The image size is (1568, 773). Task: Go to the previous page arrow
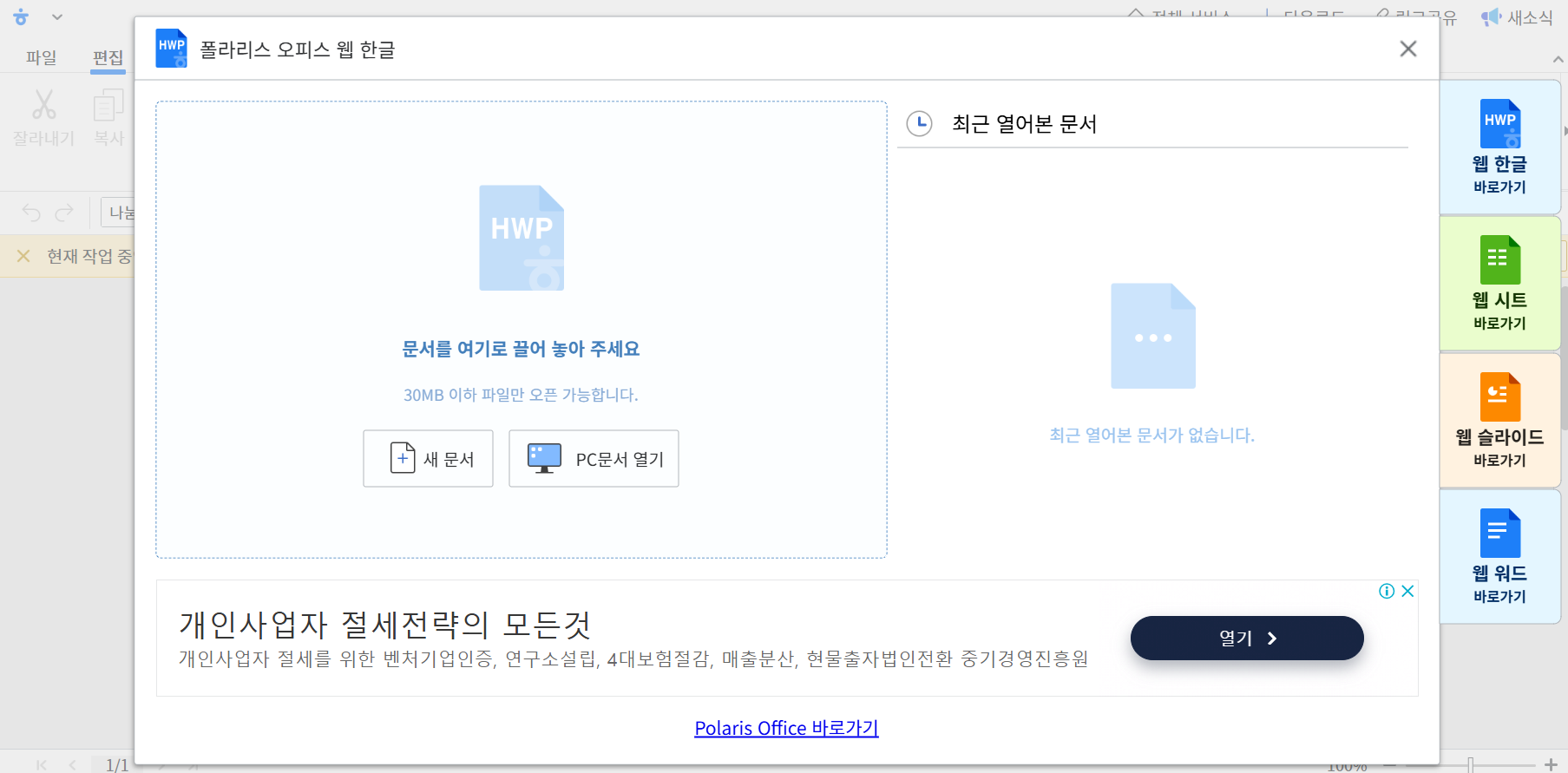tap(73, 764)
